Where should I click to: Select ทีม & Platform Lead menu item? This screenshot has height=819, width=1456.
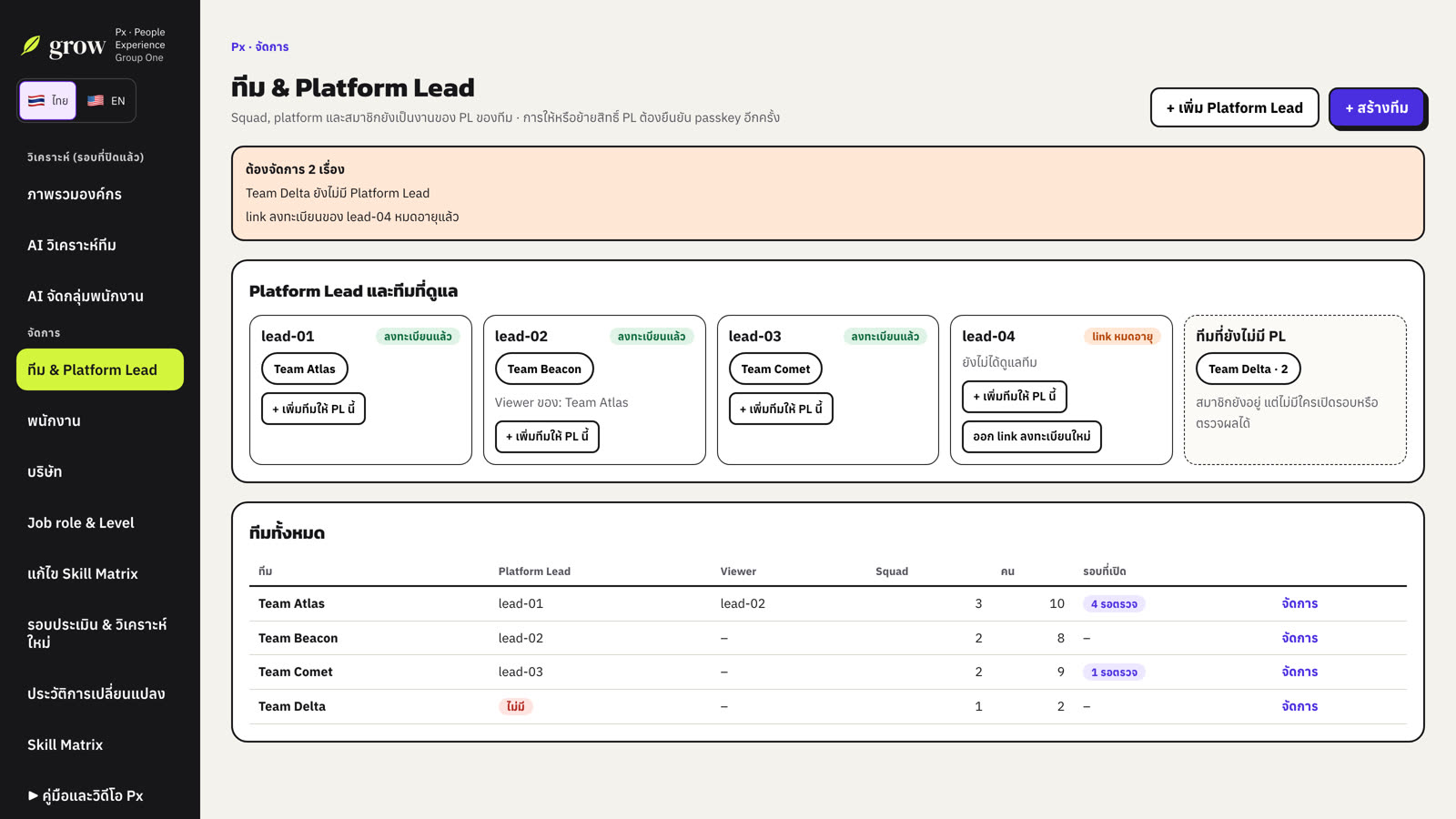100,369
